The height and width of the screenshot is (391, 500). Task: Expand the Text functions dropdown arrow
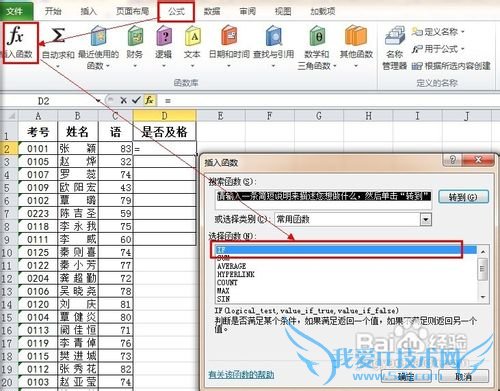click(x=192, y=66)
